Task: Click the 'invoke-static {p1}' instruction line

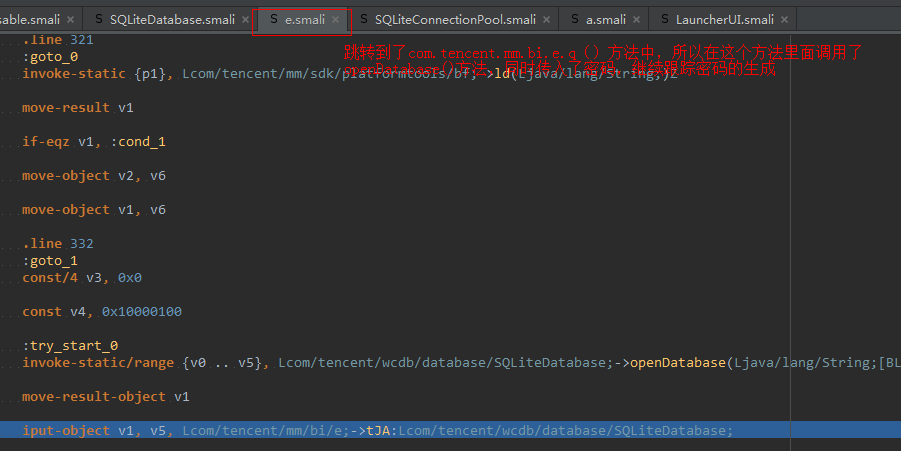Action: point(349,74)
